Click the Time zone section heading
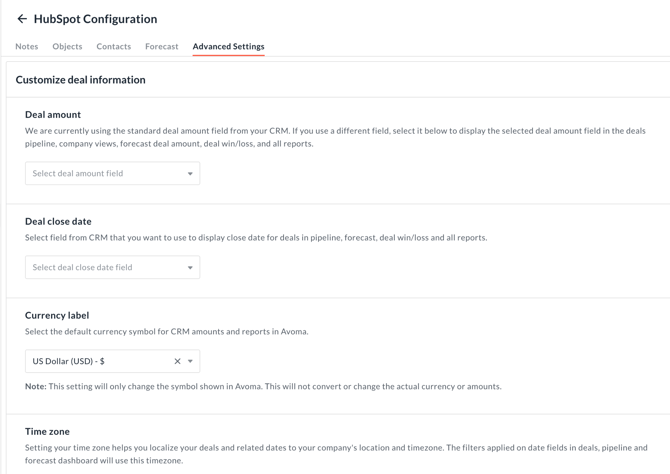The width and height of the screenshot is (670, 474). coord(47,431)
